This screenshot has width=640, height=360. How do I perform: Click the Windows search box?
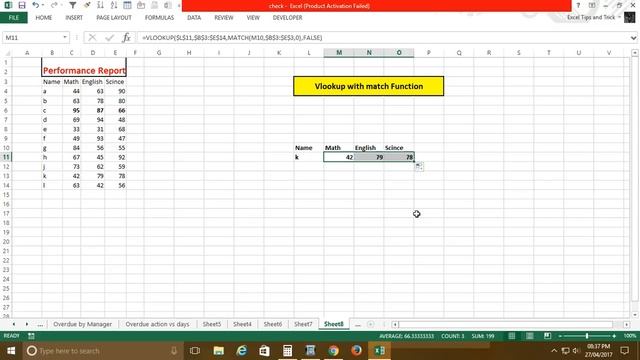coord(102,351)
